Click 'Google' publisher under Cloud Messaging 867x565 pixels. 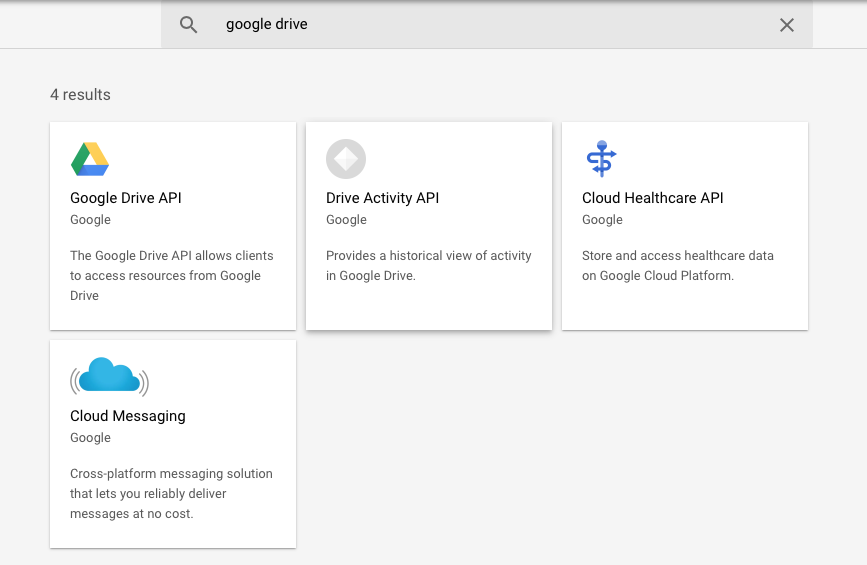click(90, 438)
